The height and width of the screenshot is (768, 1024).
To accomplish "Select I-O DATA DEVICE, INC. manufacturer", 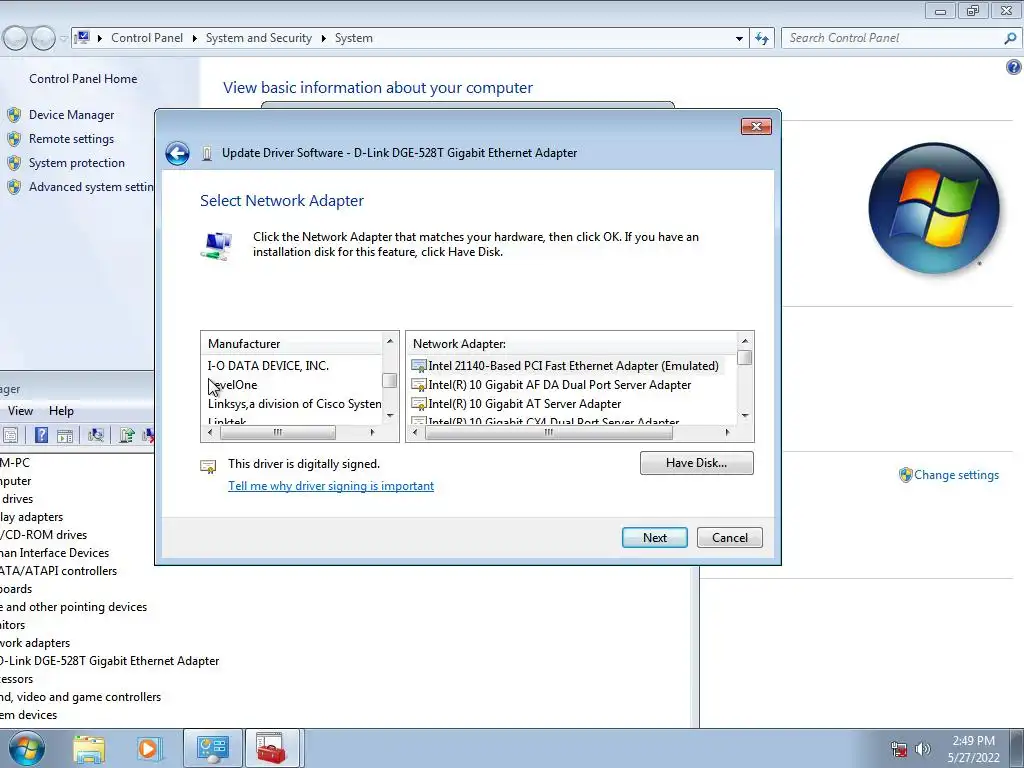I will (x=268, y=366).
